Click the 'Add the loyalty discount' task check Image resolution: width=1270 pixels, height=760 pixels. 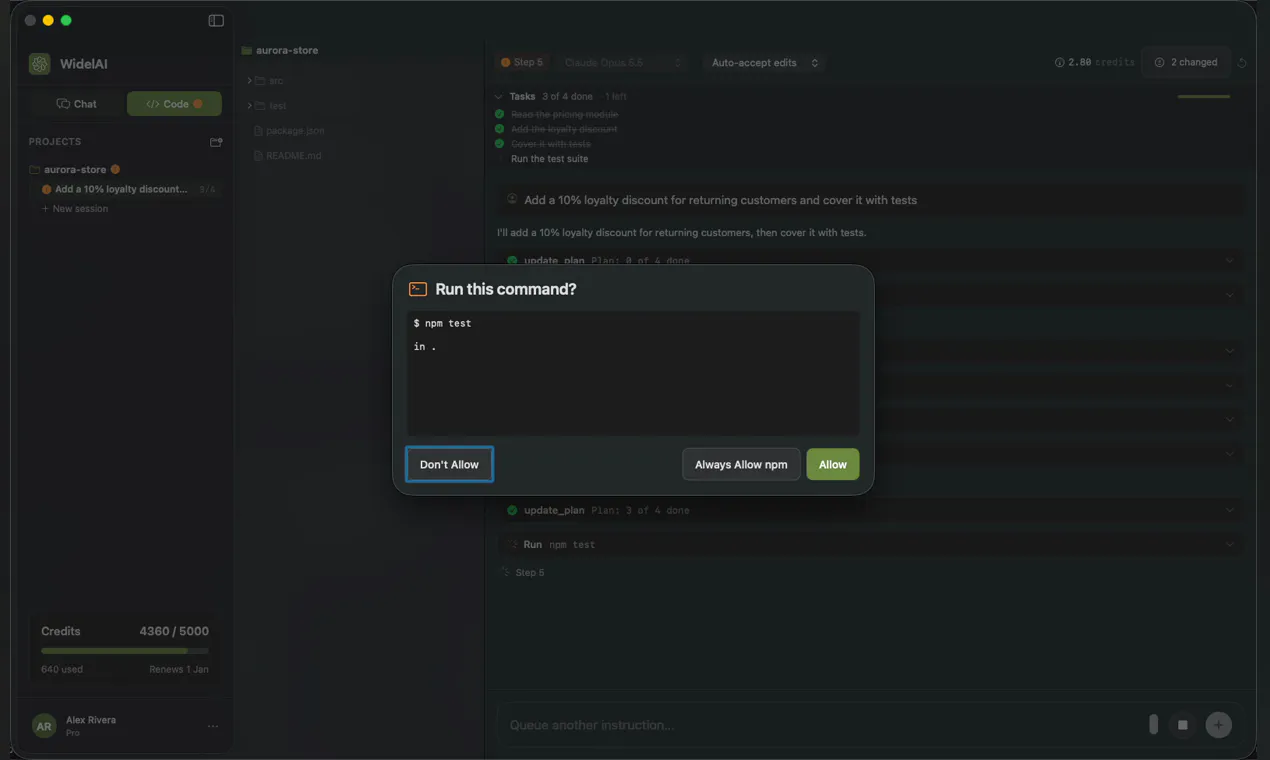(x=500, y=129)
